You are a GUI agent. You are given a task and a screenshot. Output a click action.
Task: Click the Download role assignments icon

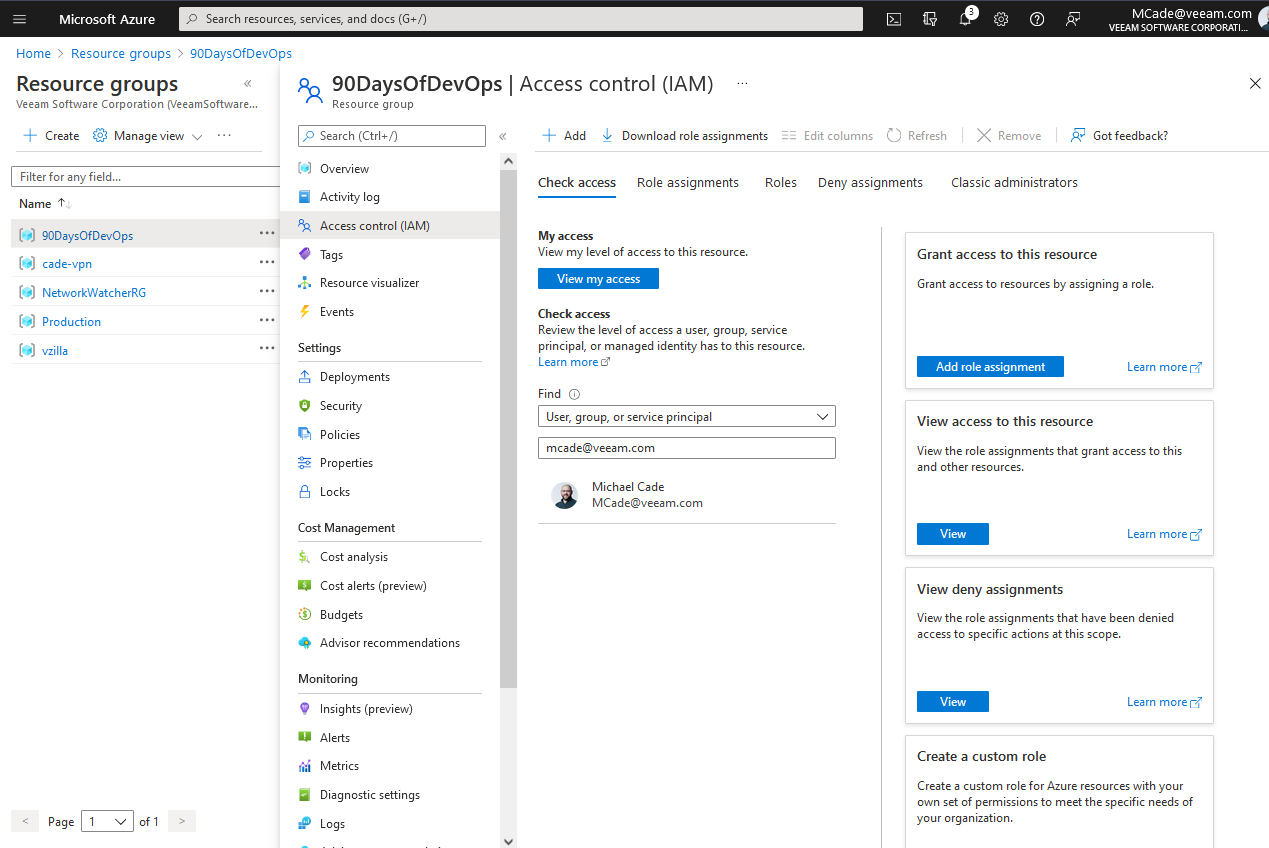(607, 136)
